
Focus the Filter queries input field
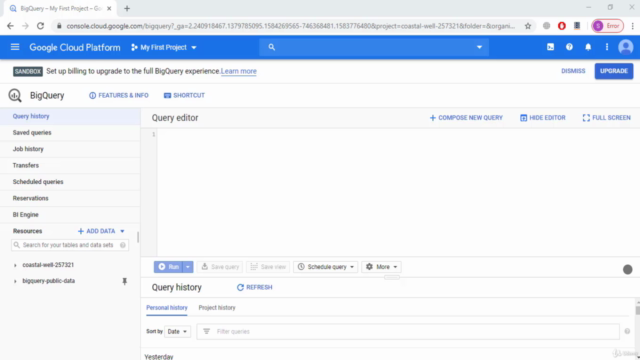(408, 331)
